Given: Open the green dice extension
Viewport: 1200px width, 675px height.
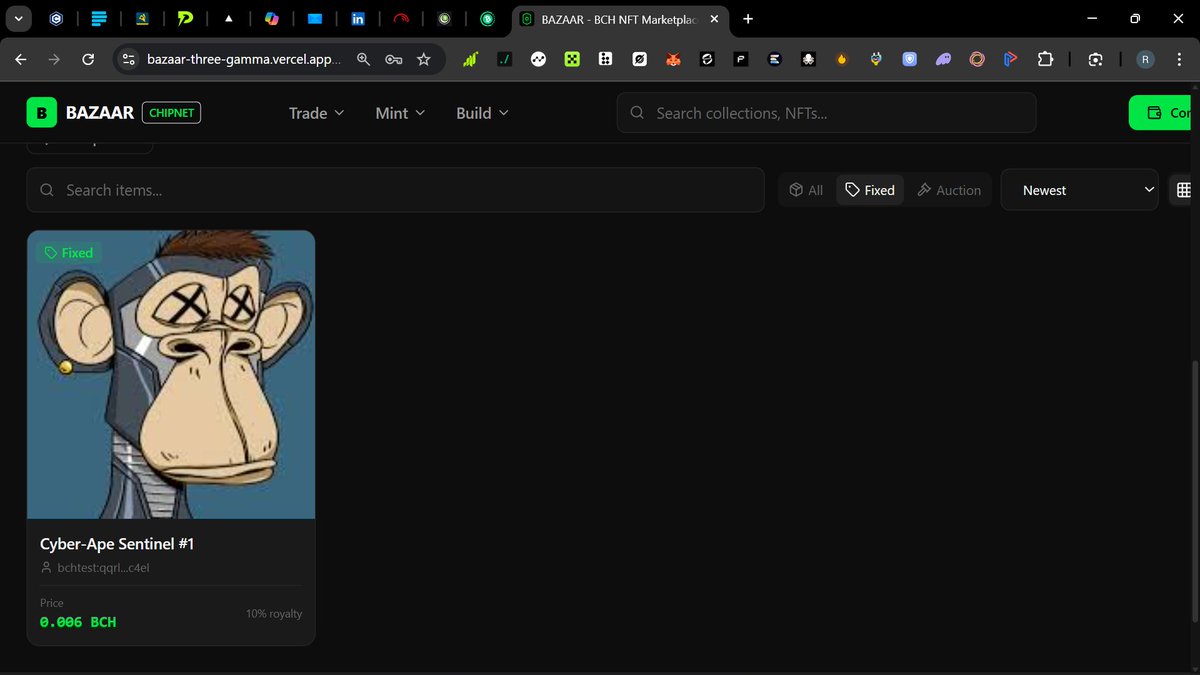Looking at the screenshot, I should [x=572, y=60].
